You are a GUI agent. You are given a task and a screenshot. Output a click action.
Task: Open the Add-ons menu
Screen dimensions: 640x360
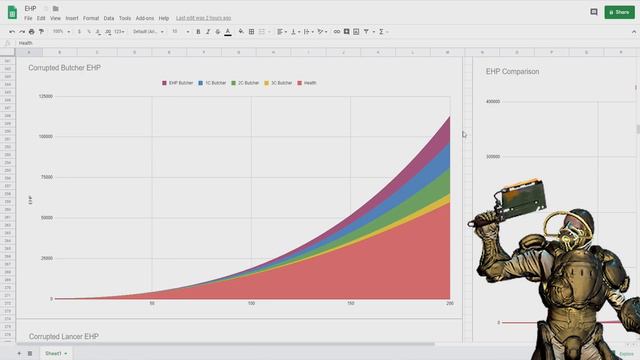pos(144,18)
